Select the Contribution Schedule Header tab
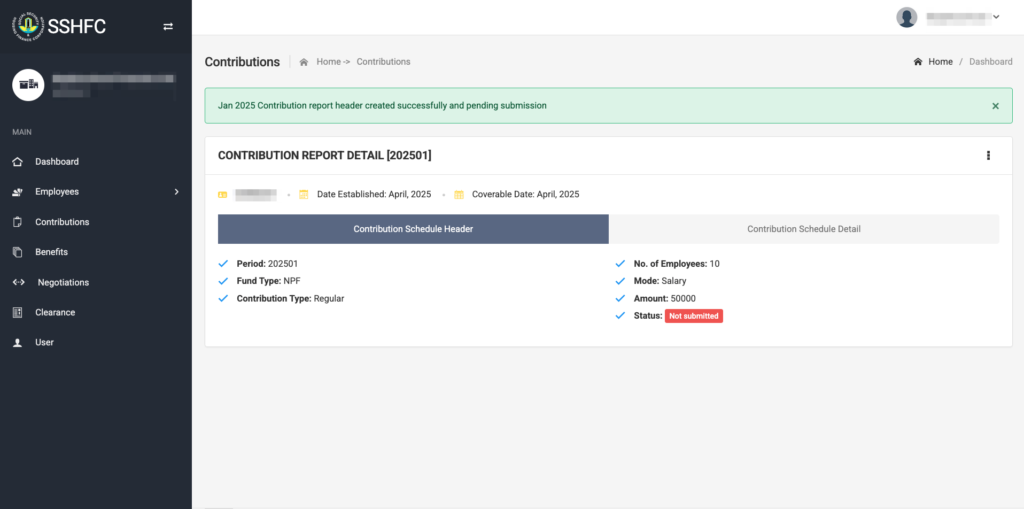1024x509 pixels. [x=413, y=229]
